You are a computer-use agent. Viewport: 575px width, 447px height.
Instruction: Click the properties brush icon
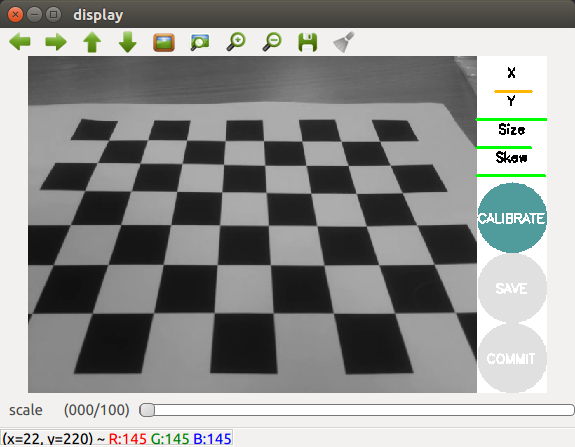[x=344, y=42]
